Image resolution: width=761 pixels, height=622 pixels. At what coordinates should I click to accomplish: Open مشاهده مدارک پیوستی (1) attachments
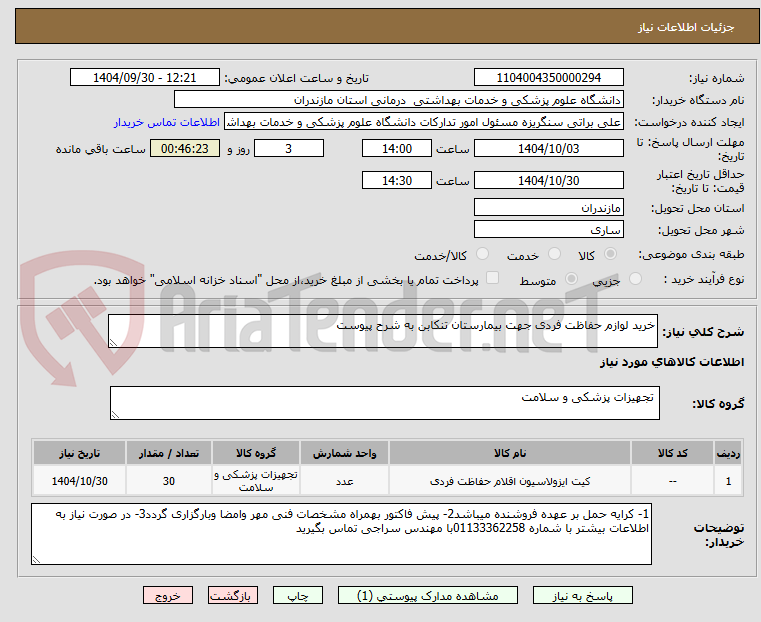pos(428,595)
